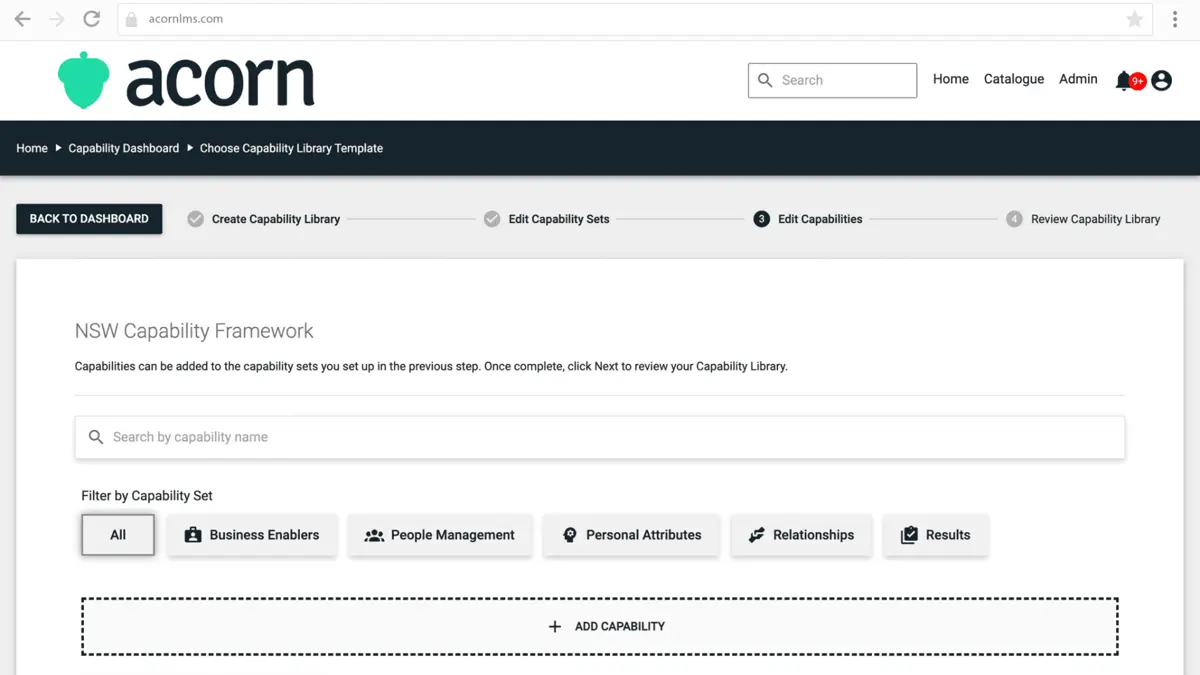Focus the top Search field

tap(832, 80)
